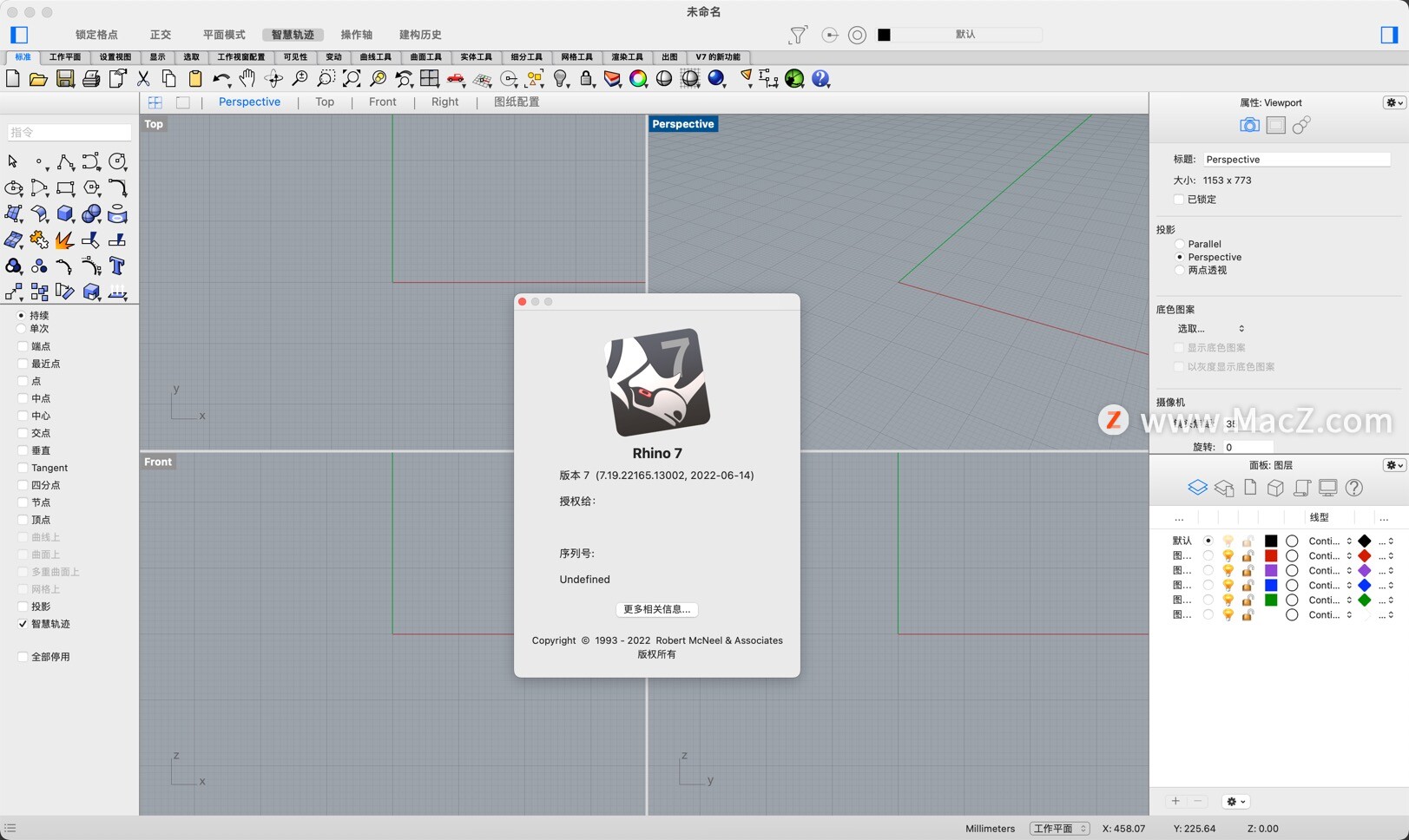Open the Layers panel icon

pyautogui.click(x=1197, y=488)
